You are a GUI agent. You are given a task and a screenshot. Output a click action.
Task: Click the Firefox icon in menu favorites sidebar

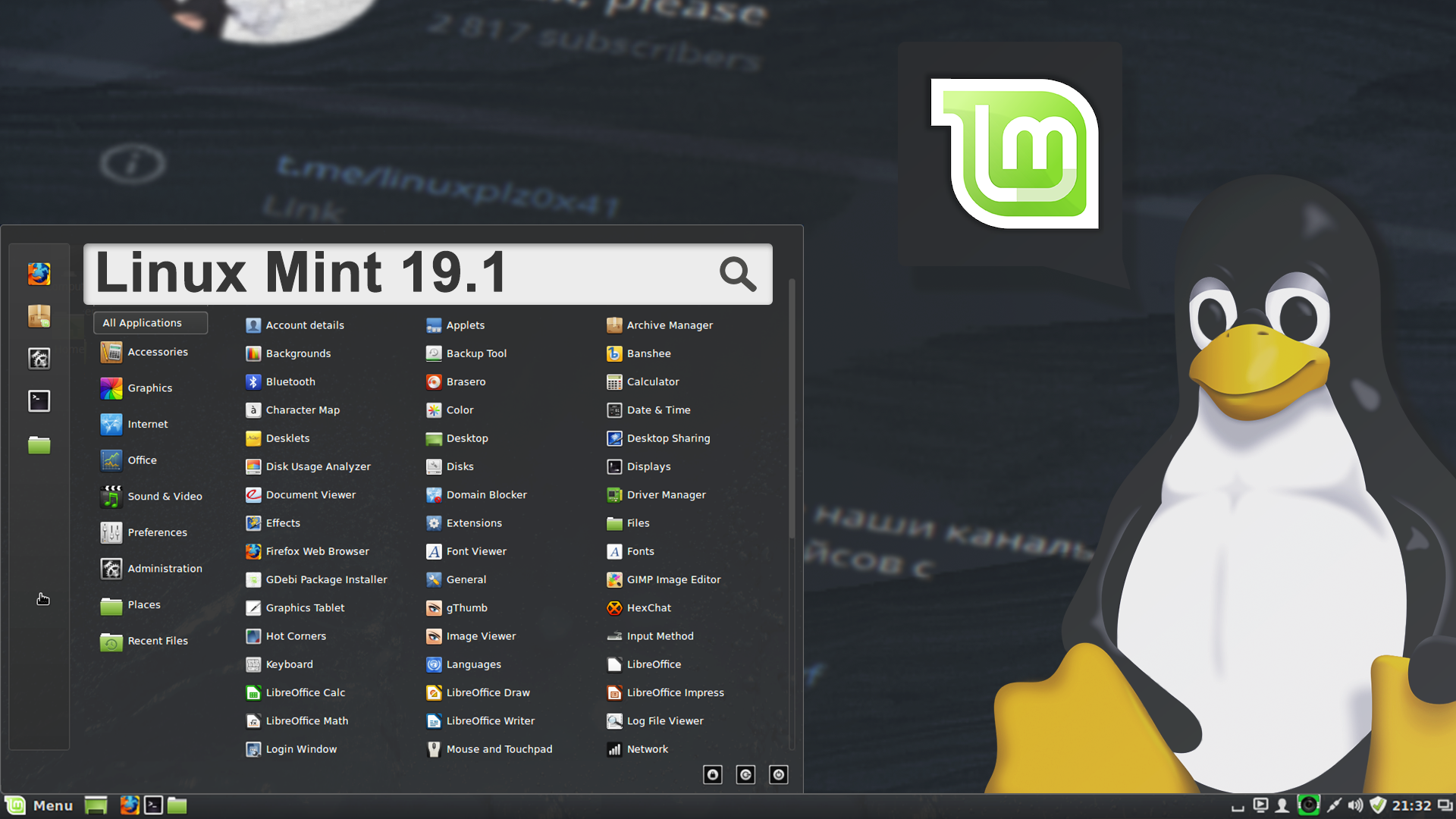39,274
